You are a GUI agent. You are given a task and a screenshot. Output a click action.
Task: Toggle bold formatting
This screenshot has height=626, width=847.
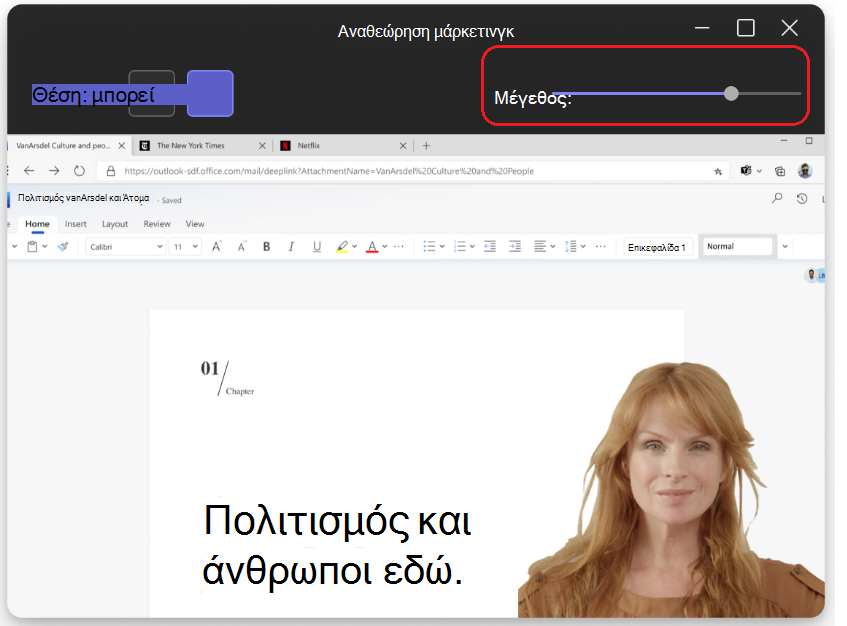coord(266,246)
